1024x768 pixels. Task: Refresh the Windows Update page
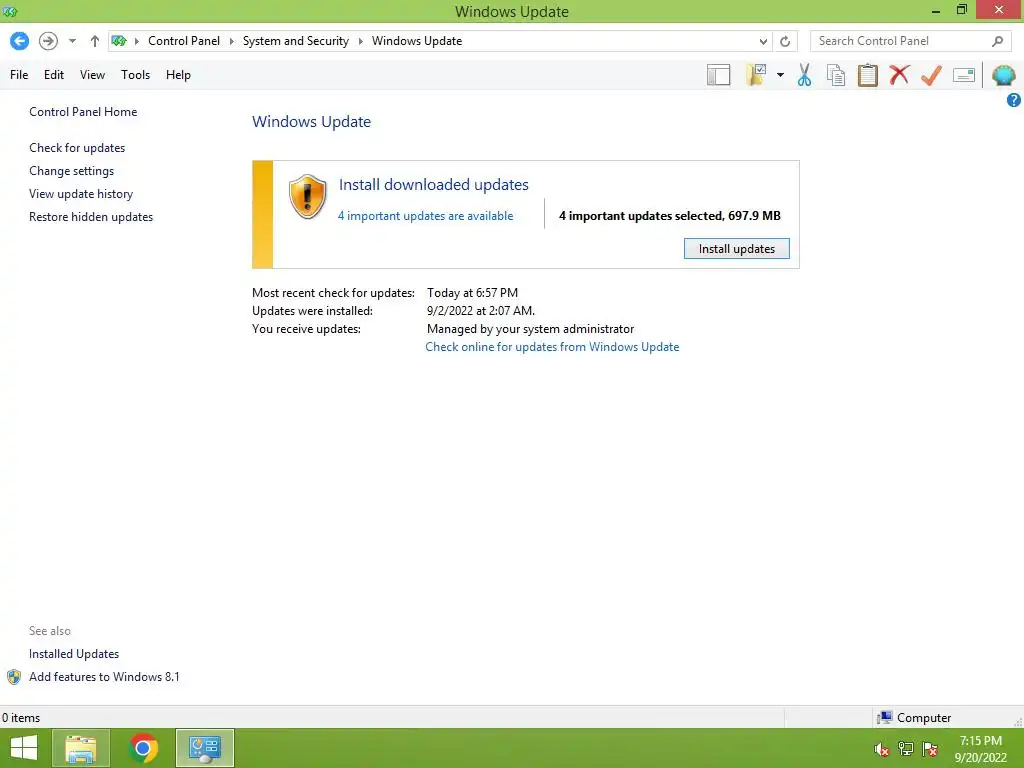[785, 41]
